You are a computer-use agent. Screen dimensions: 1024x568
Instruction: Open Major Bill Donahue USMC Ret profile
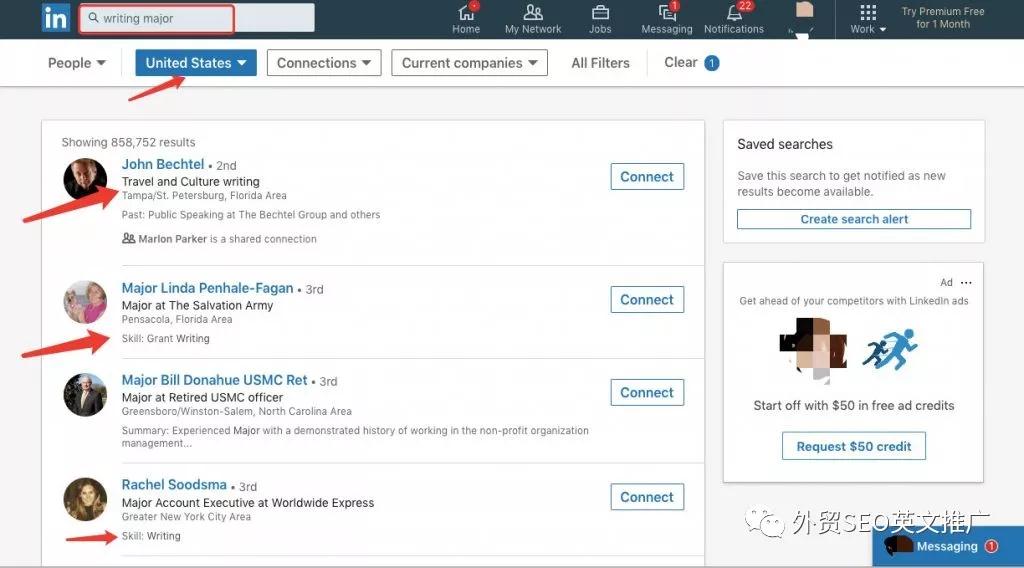(214, 380)
